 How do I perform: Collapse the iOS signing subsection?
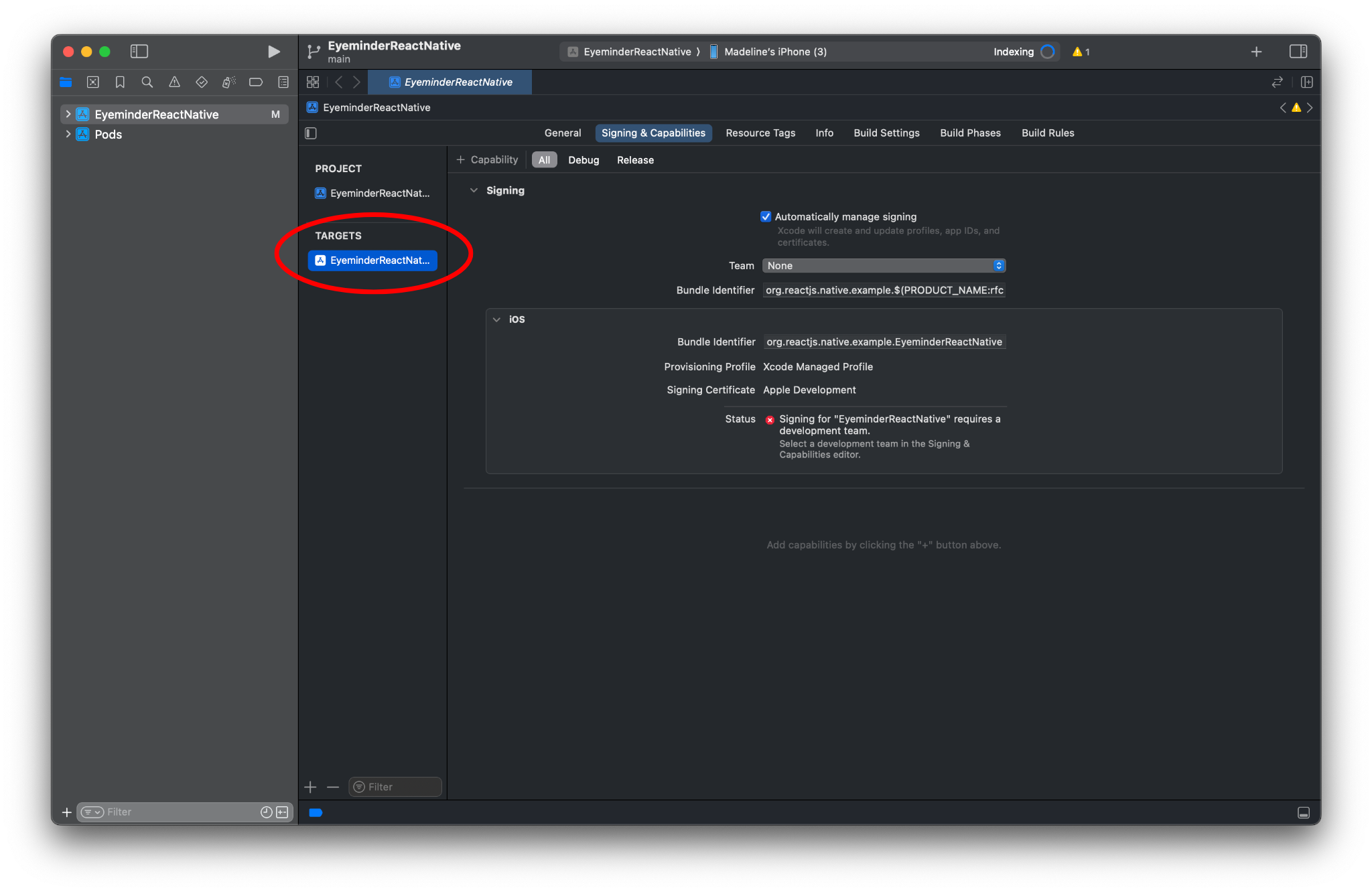click(496, 319)
